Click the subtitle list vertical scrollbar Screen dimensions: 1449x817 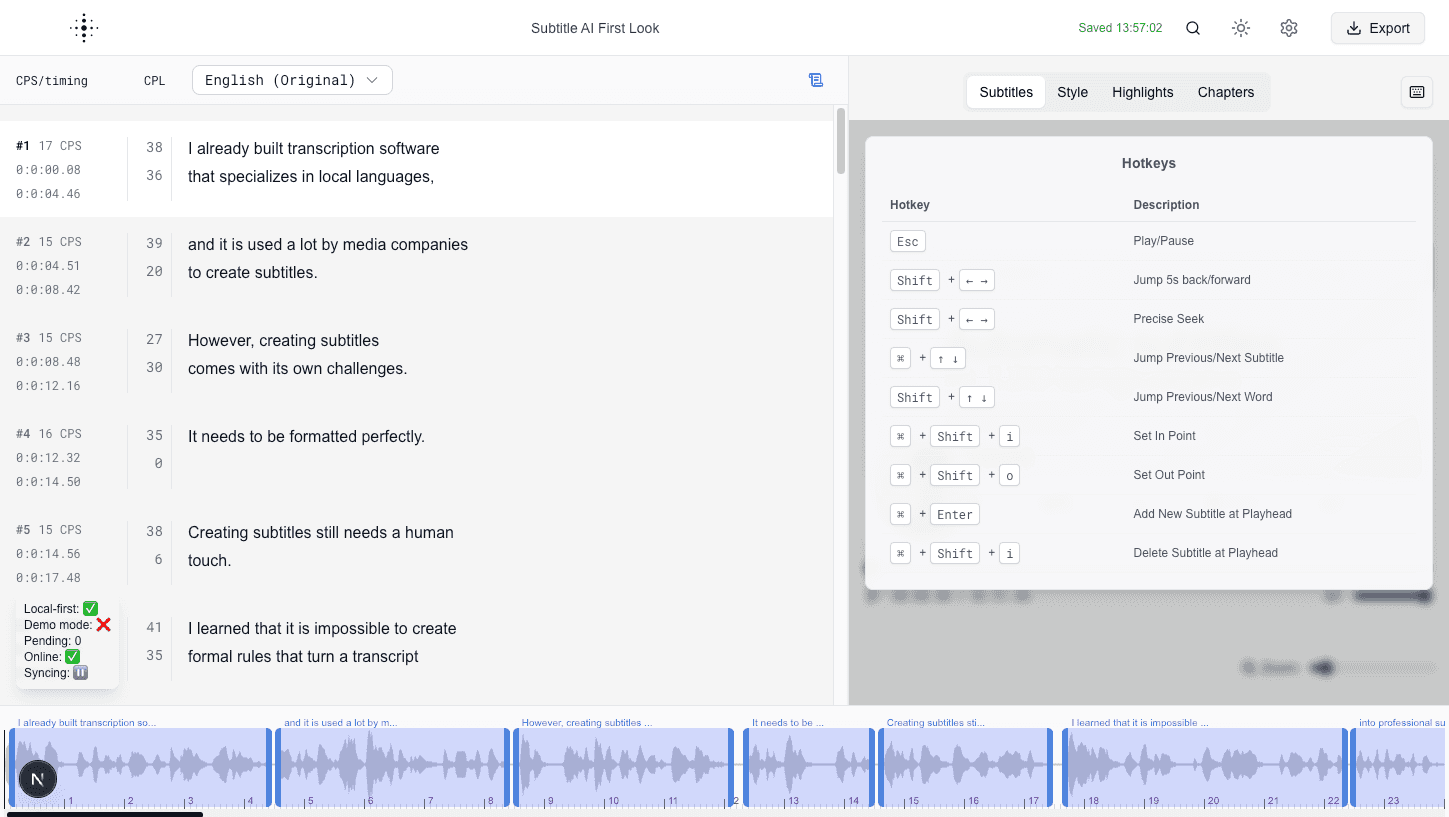click(x=841, y=140)
